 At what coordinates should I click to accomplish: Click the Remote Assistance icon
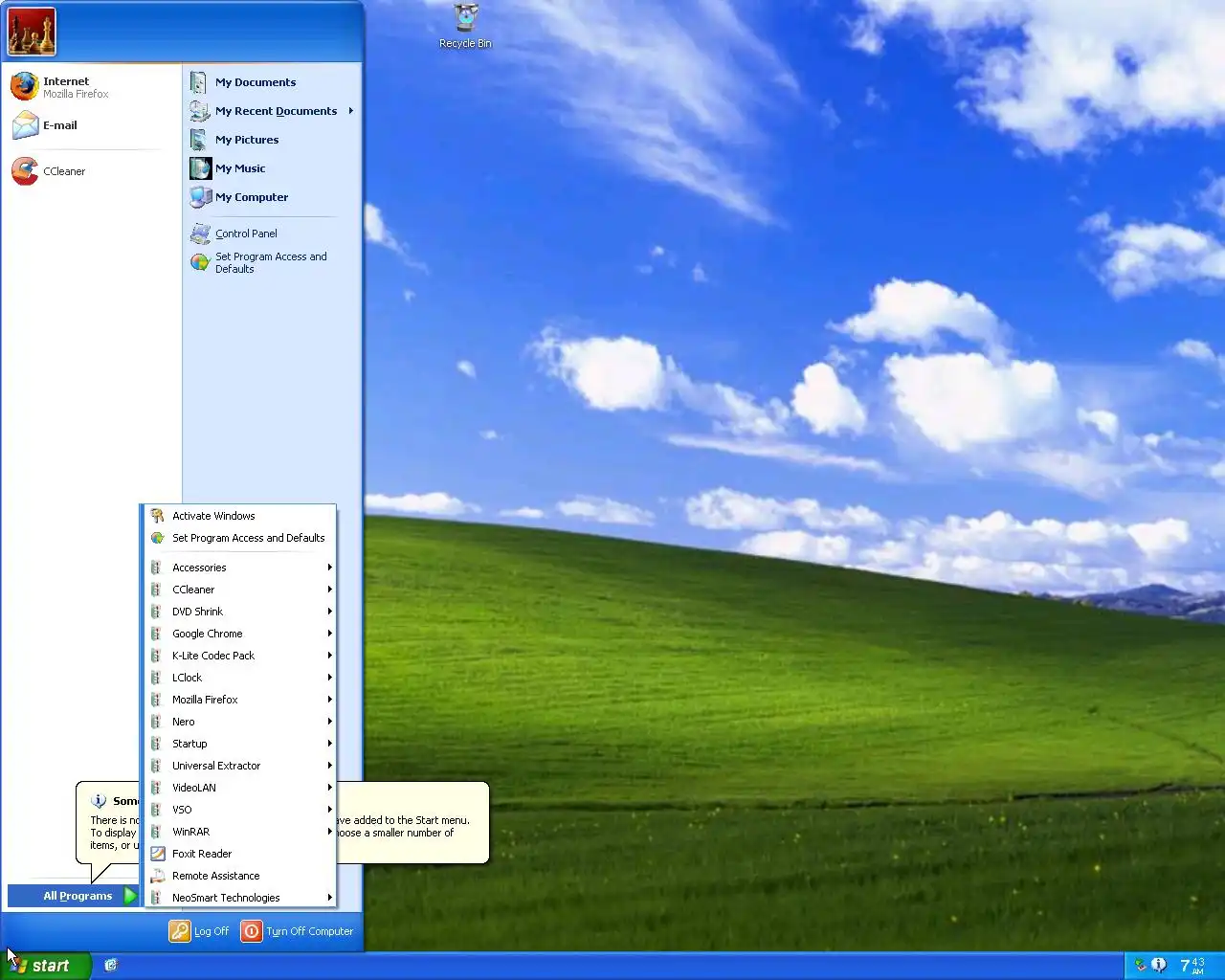click(158, 876)
